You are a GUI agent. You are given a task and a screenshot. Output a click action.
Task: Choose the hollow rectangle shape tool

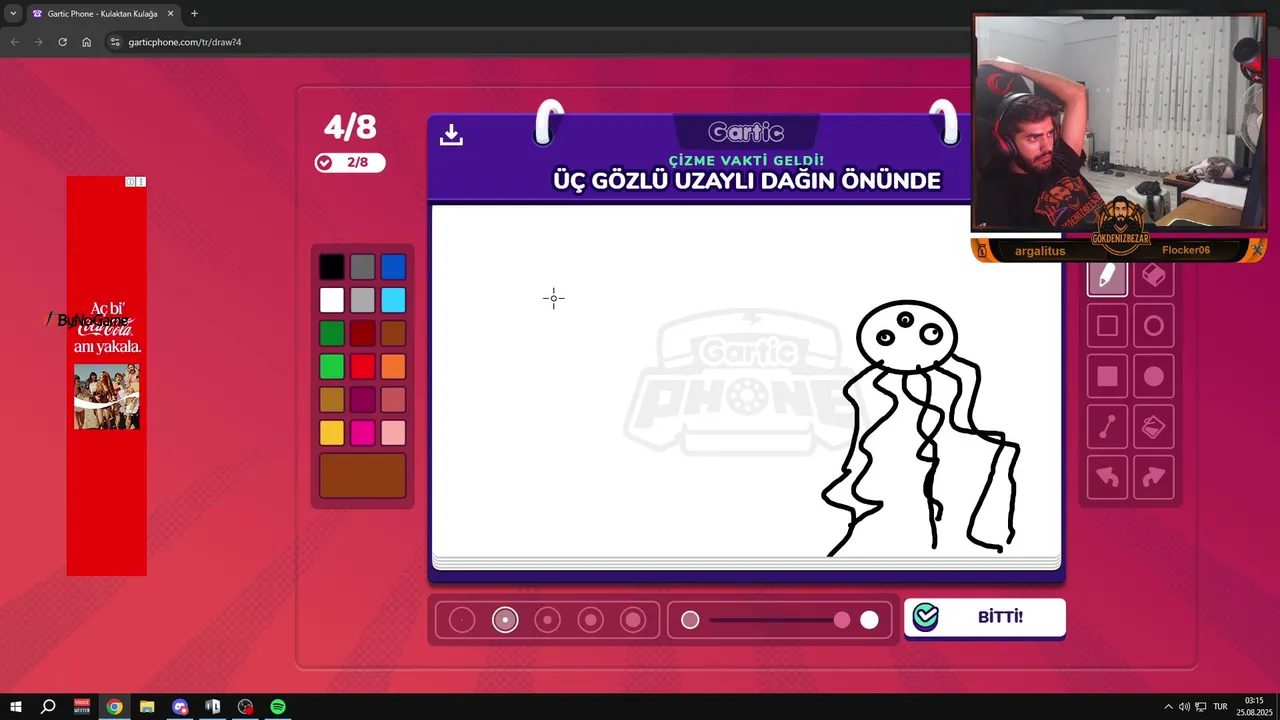(1107, 326)
